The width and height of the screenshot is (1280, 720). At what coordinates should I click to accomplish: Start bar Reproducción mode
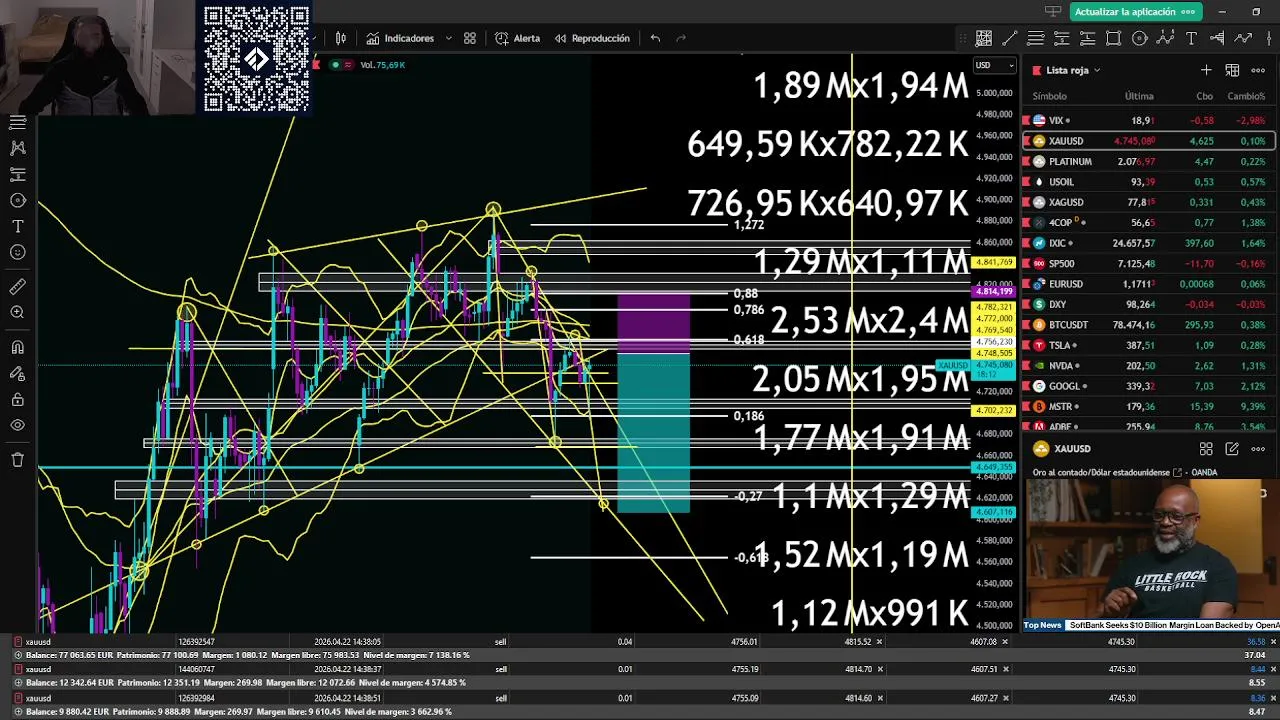592,38
